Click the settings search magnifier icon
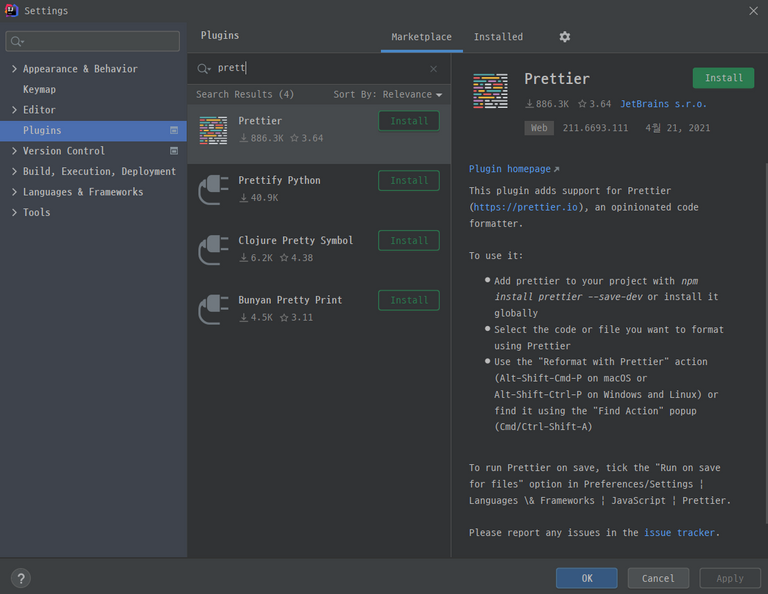Screen dimensions: 768x594 tap(17, 42)
